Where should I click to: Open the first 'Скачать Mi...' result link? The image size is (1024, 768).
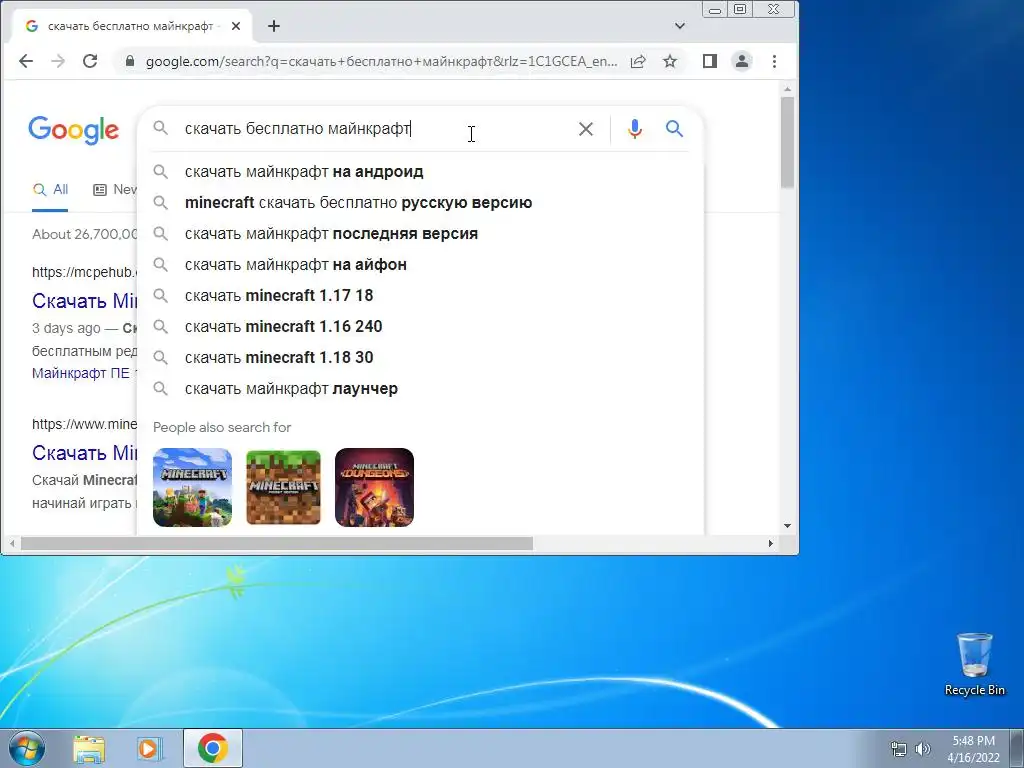click(x=85, y=300)
